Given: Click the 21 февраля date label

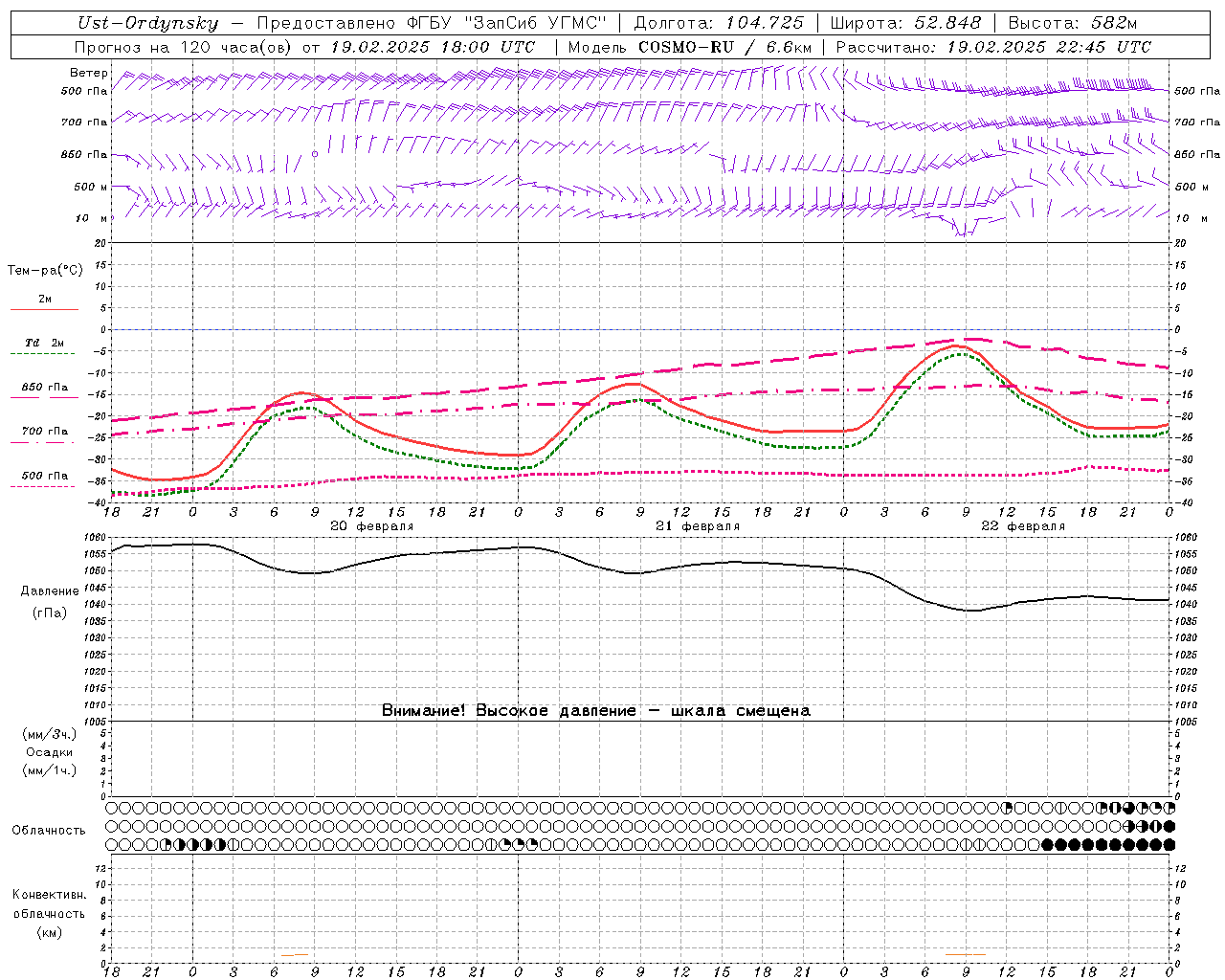Looking at the screenshot, I should (698, 526).
